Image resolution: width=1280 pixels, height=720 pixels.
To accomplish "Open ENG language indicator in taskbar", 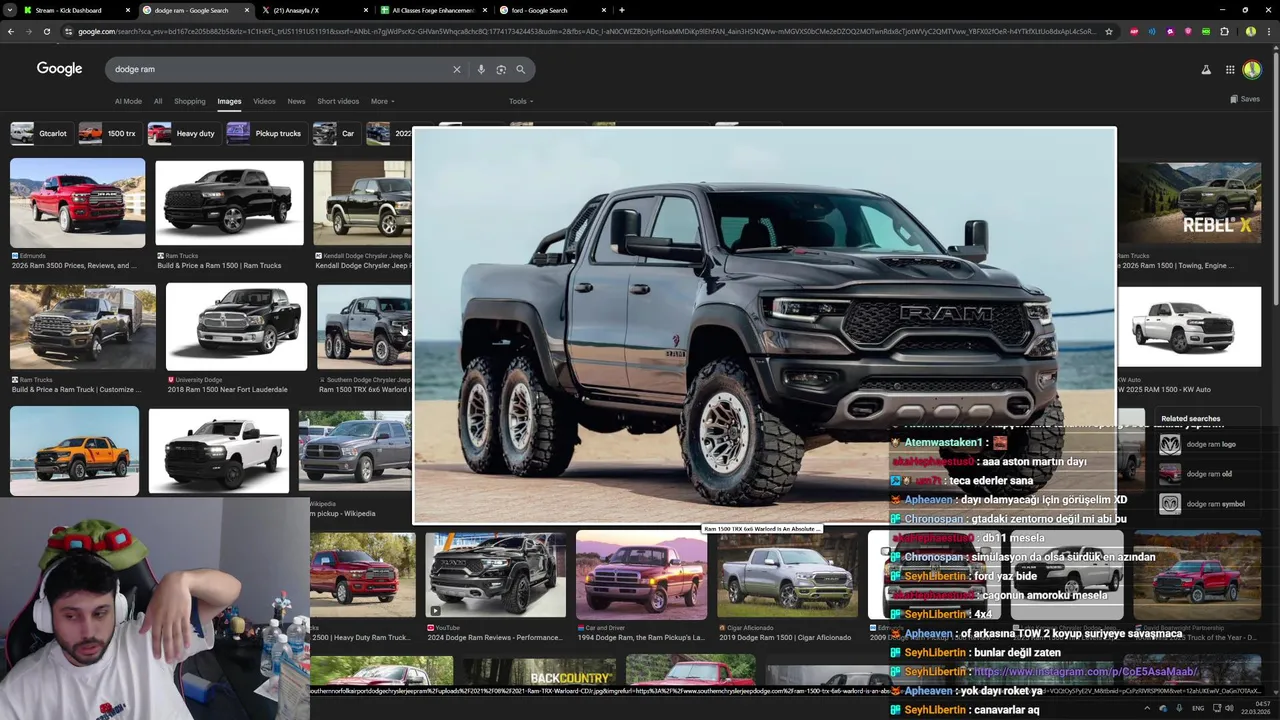I will point(1198,708).
